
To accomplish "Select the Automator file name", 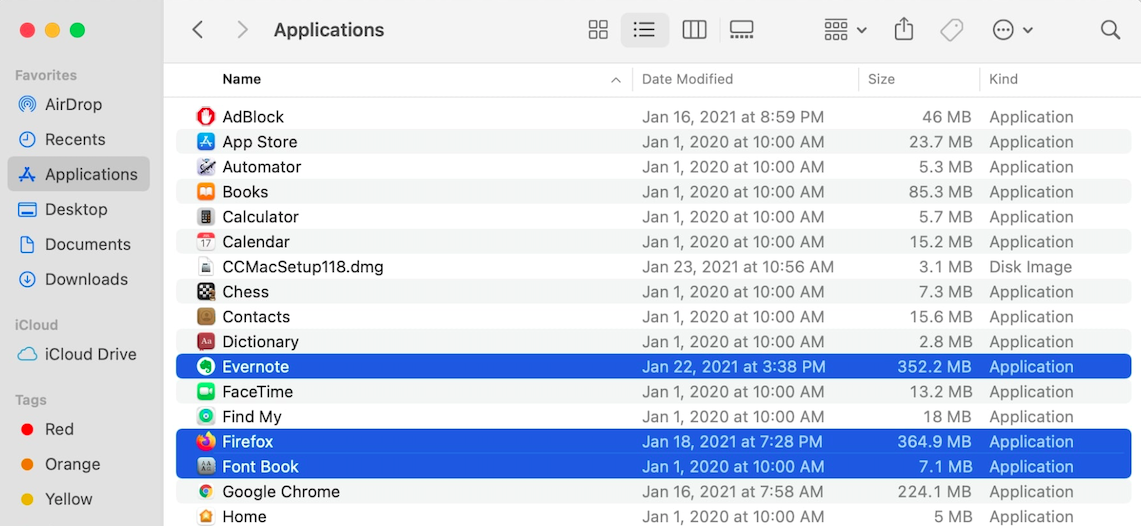I will tap(261, 167).
